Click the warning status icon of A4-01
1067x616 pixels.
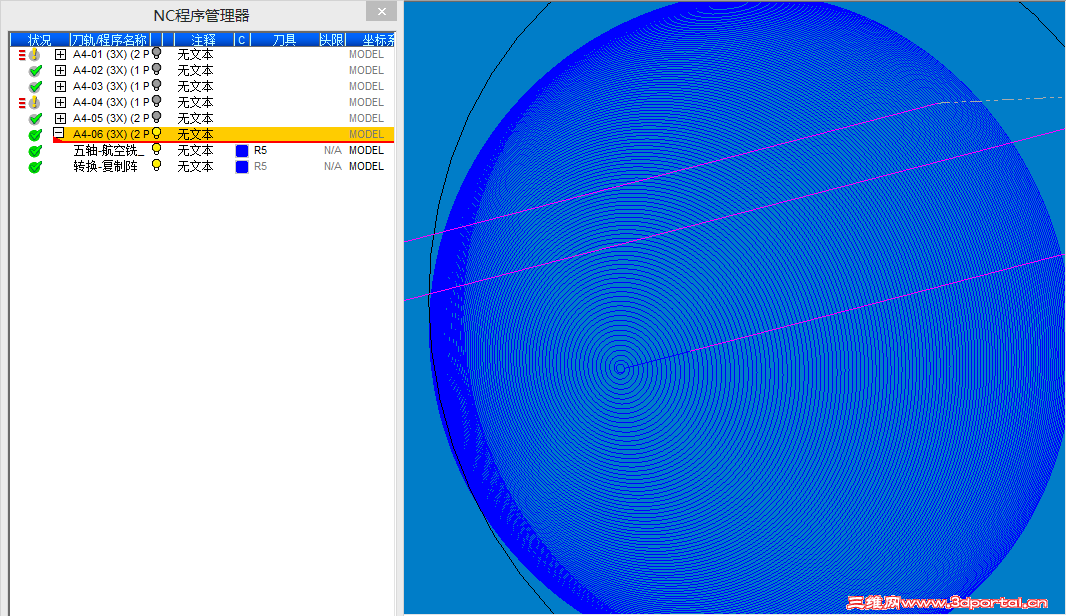pos(34,55)
